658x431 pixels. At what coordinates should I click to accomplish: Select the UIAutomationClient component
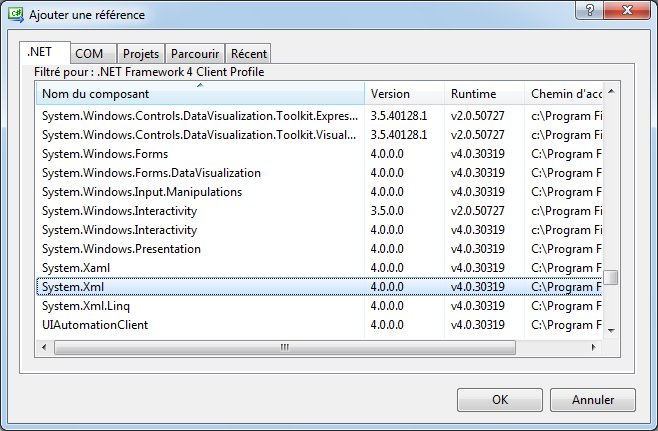point(94,325)
